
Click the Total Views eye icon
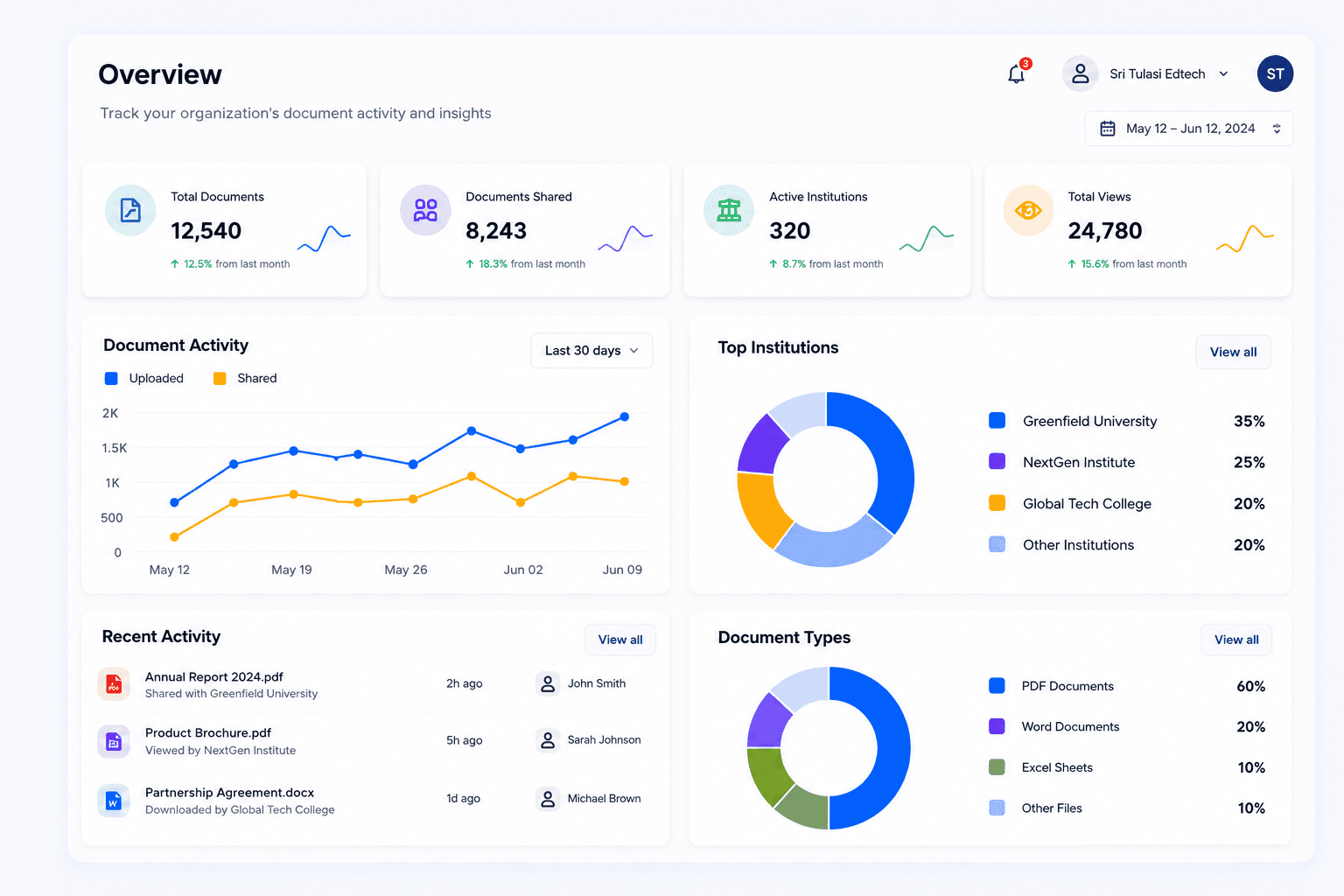coord(1028,210)
